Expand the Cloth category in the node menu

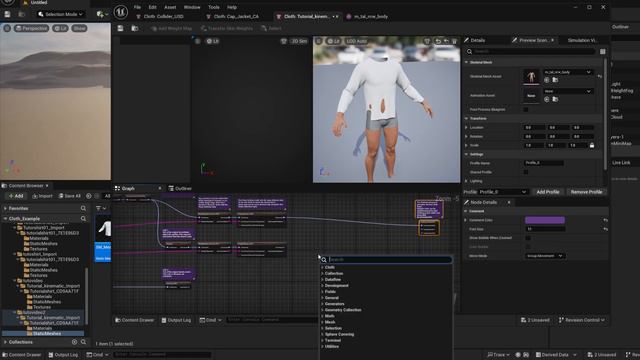click(322, 267)
